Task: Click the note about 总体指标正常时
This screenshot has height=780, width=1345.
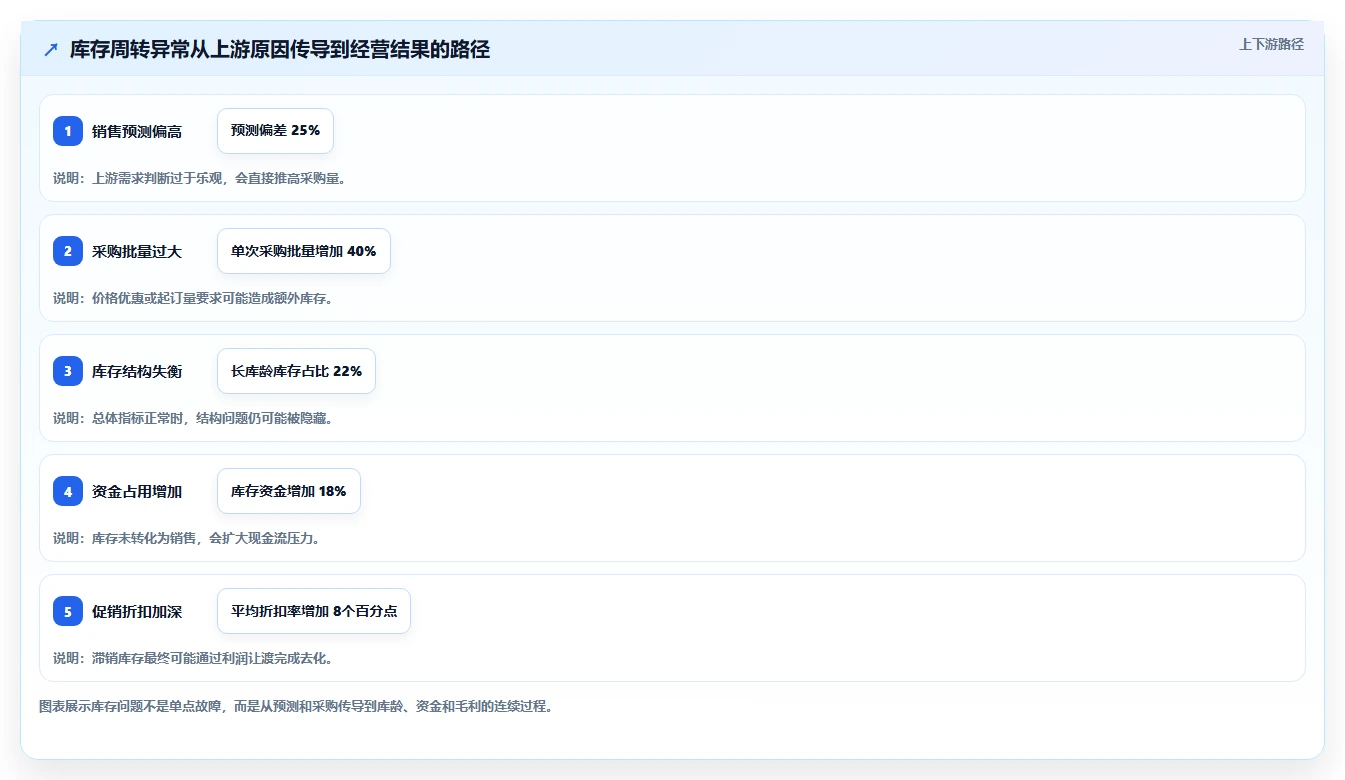Action: (193, 418)
